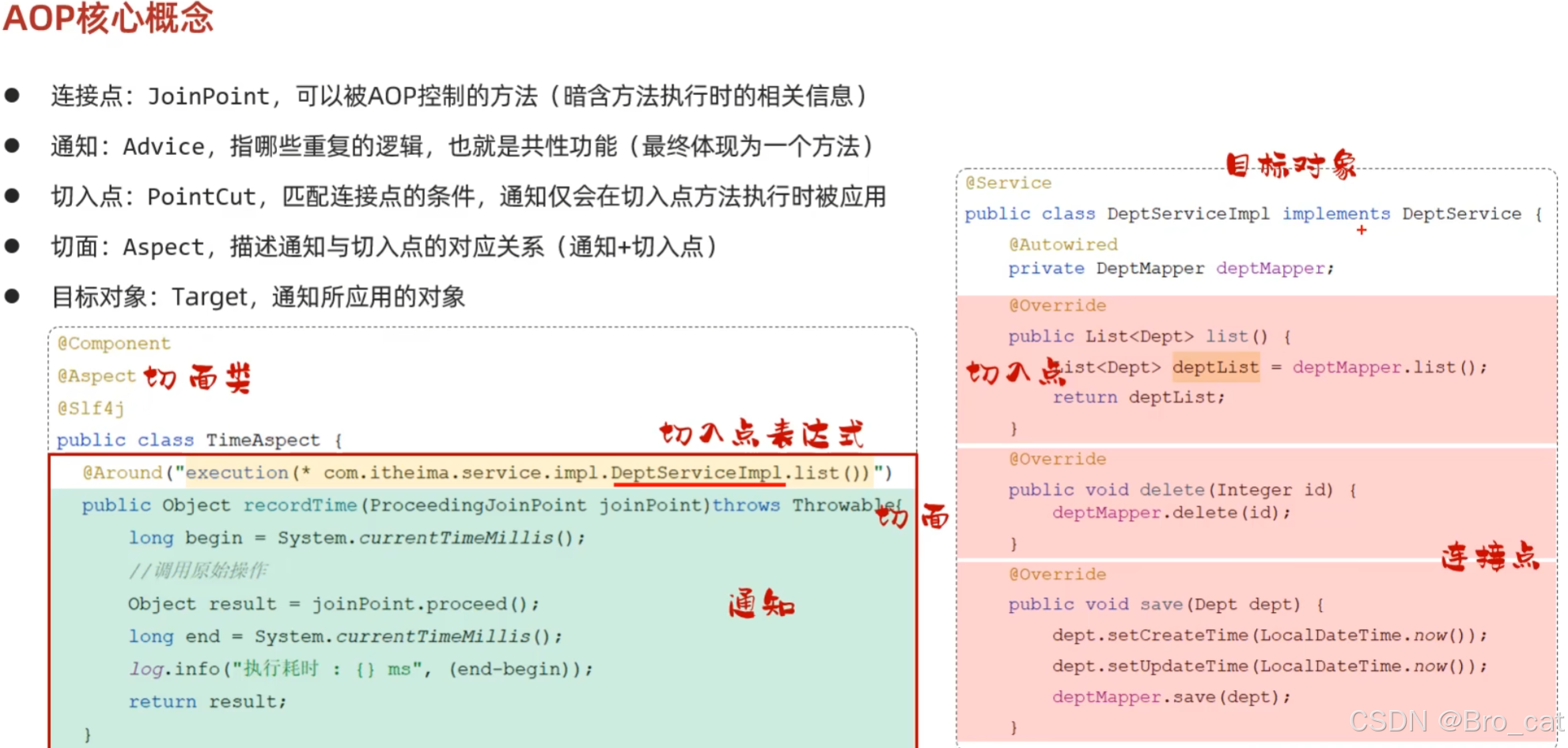This screenshot has height=748, width=1568.
Task: Select the bullet line starting "连接点: JoinPoint"
Action: 460,96
